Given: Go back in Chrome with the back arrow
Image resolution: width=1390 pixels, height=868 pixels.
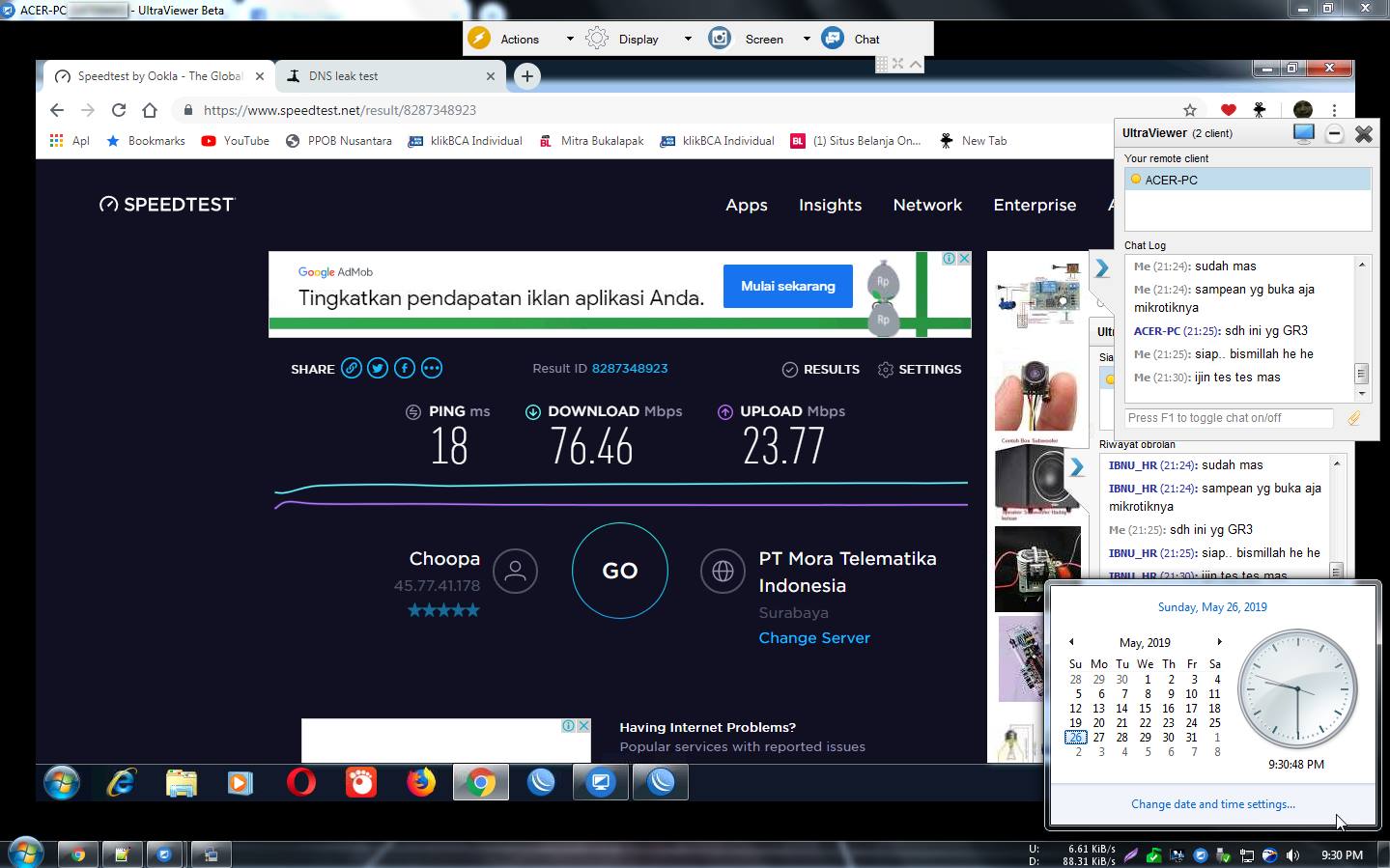Looking at the screenshot, I should point(57,110).
